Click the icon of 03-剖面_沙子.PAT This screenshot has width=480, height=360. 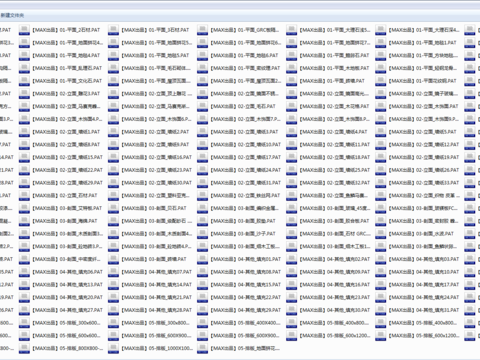[202, 234]
